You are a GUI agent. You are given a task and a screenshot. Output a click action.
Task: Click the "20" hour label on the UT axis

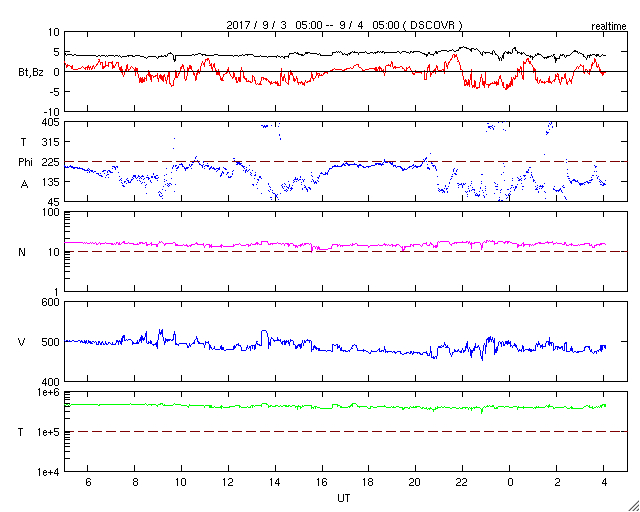tap(416, 483)
